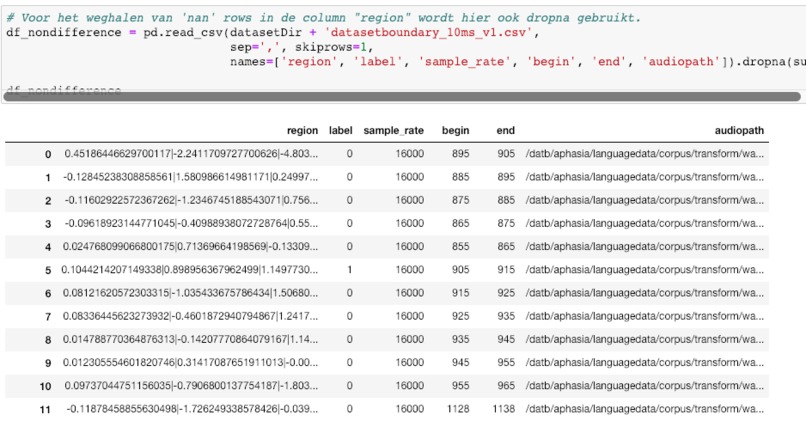806x421 pixels.
Task: Click the 'label' column header
Action: tap(340, 131)
